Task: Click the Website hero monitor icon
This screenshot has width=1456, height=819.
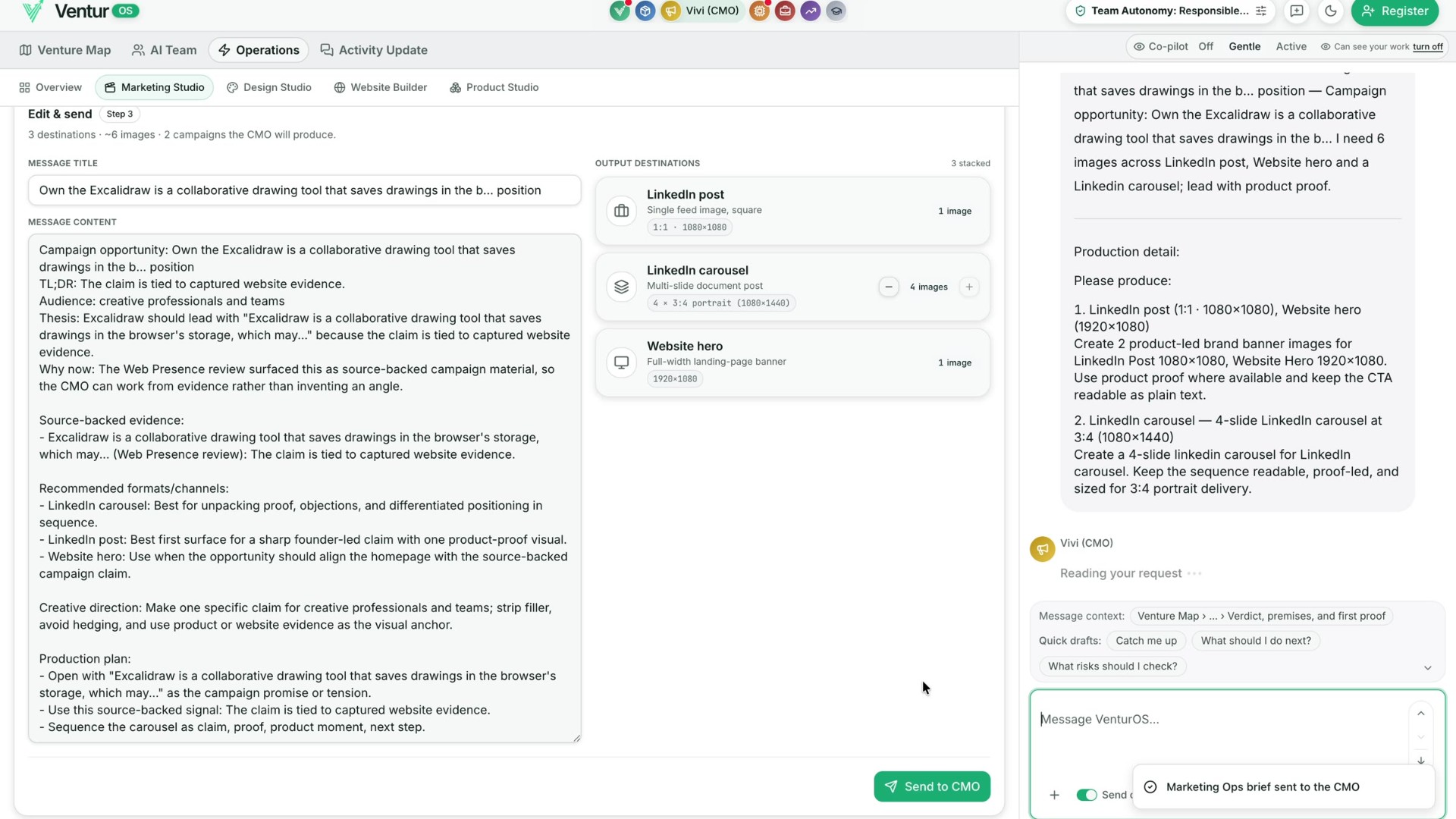Action: tap(622, 362)
